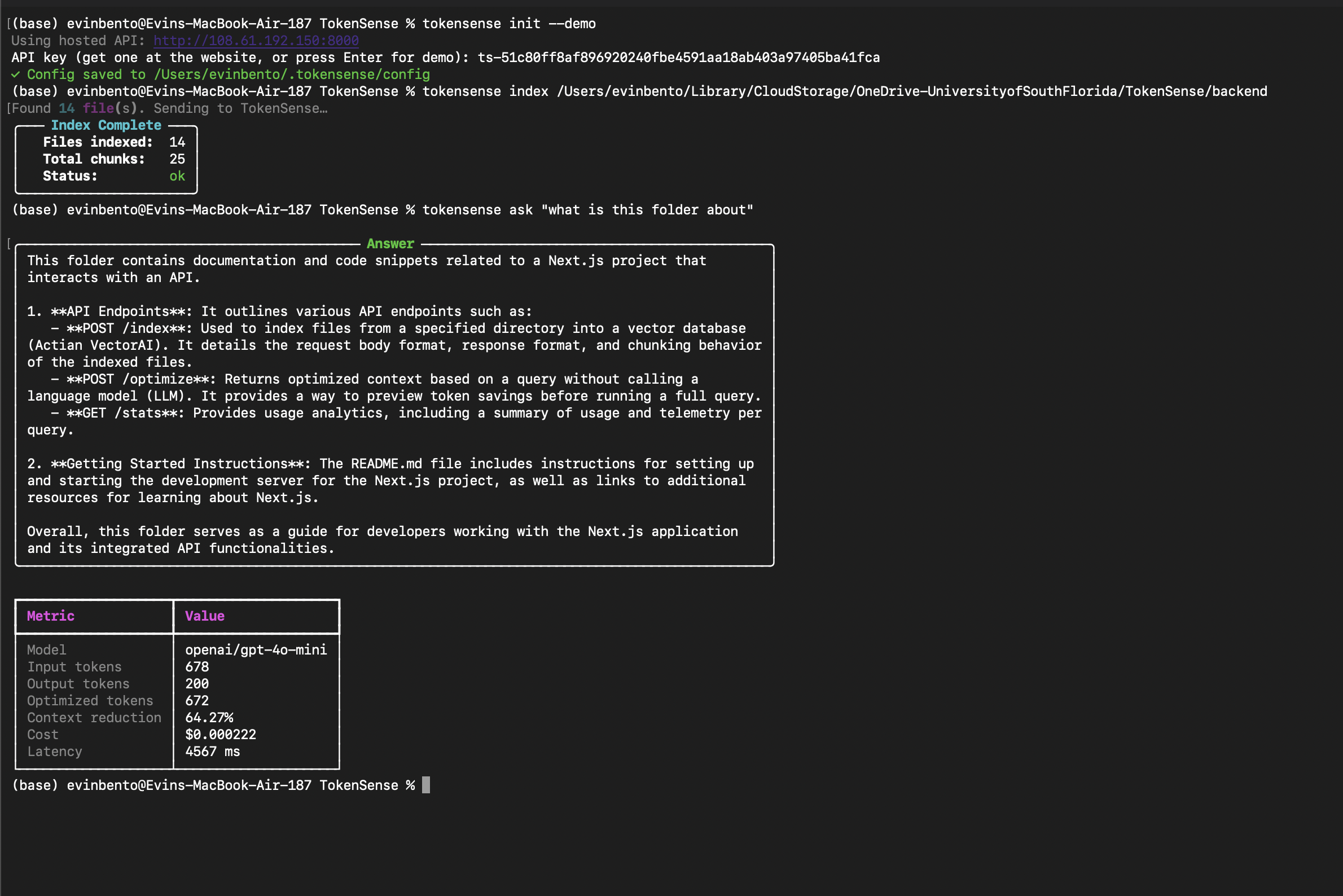This screenshot has height=896, width=1343.
Task: Click the green ok status value
Action: tap(177, 176)
